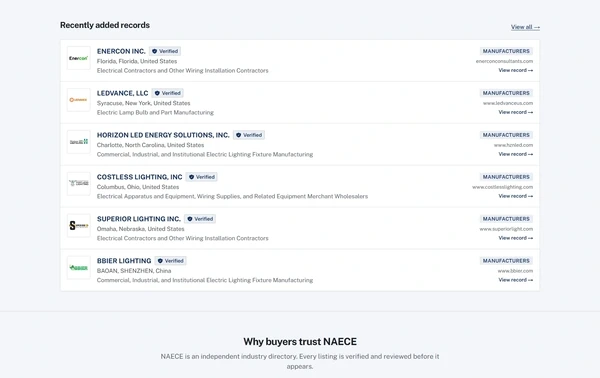Image resolution: width=600 pixels, height=378 pixels.
Task: Click View record for Bbier Lighting
Action: click(515, 280)
